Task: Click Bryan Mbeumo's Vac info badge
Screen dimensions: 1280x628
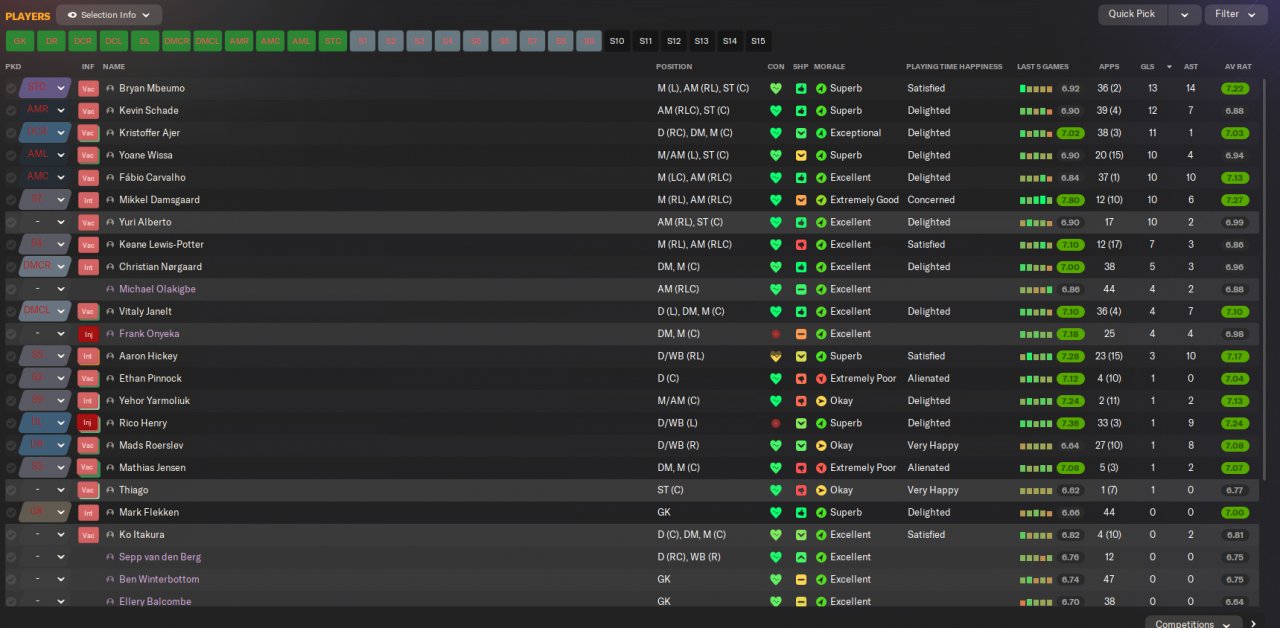Action: 88,88
